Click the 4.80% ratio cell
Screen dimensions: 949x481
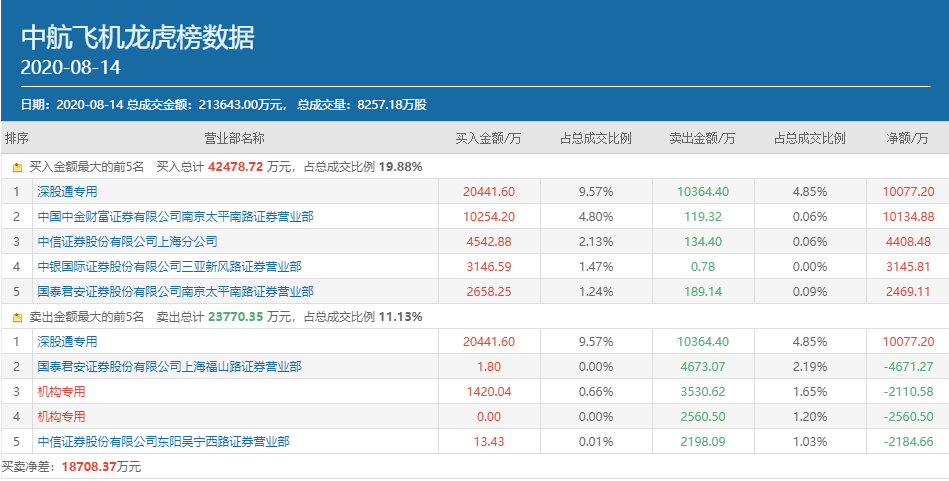[x=596, y=217]
